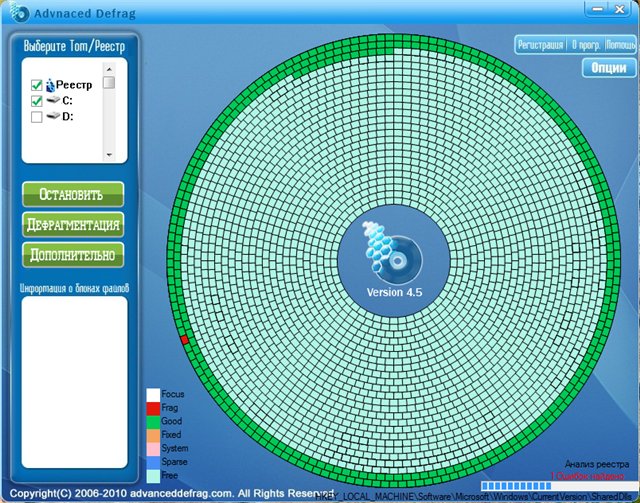Click the C: drive icon
The height and width of the screenshot is (503, 640).
click(x=52, y=101)
